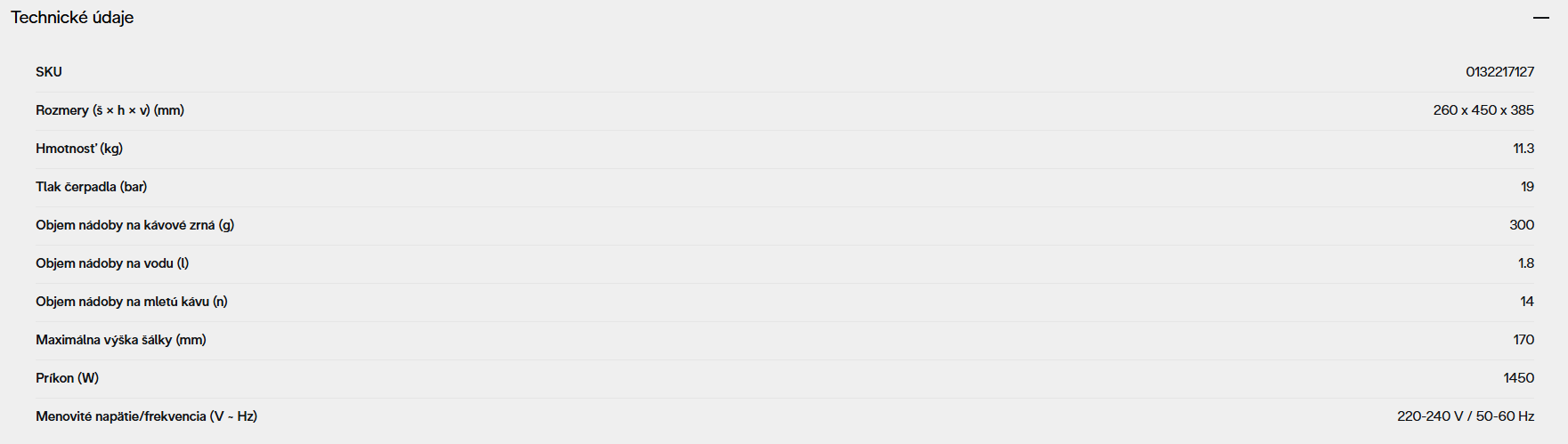Select bean container value 300
Viewport: 1568px width, 444px height.
(1522, 225)
